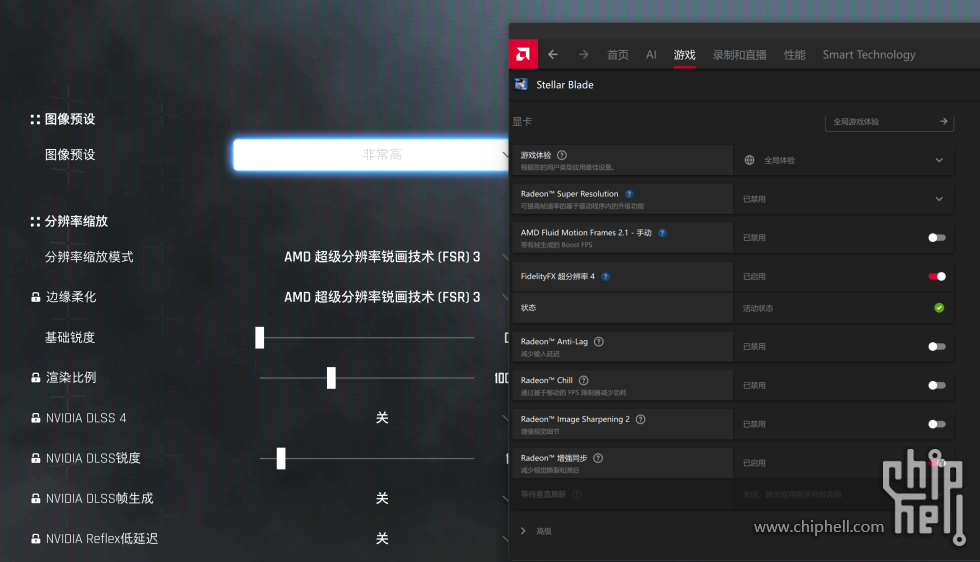Open NVIDIA DLSS帧生成 关 dropdown
This screenshot has width=980, height=562.
382,498
